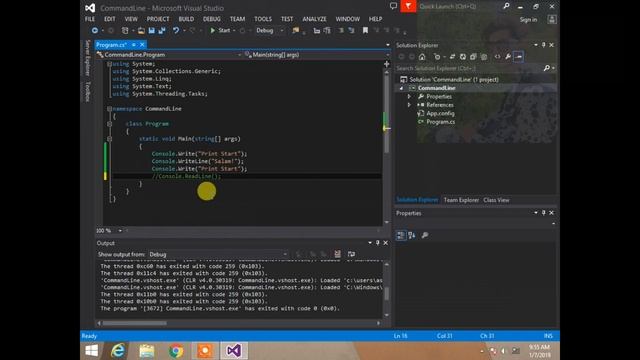Toggle Word Wrap in Output panel
640x360 pixels.
point(351,254)
